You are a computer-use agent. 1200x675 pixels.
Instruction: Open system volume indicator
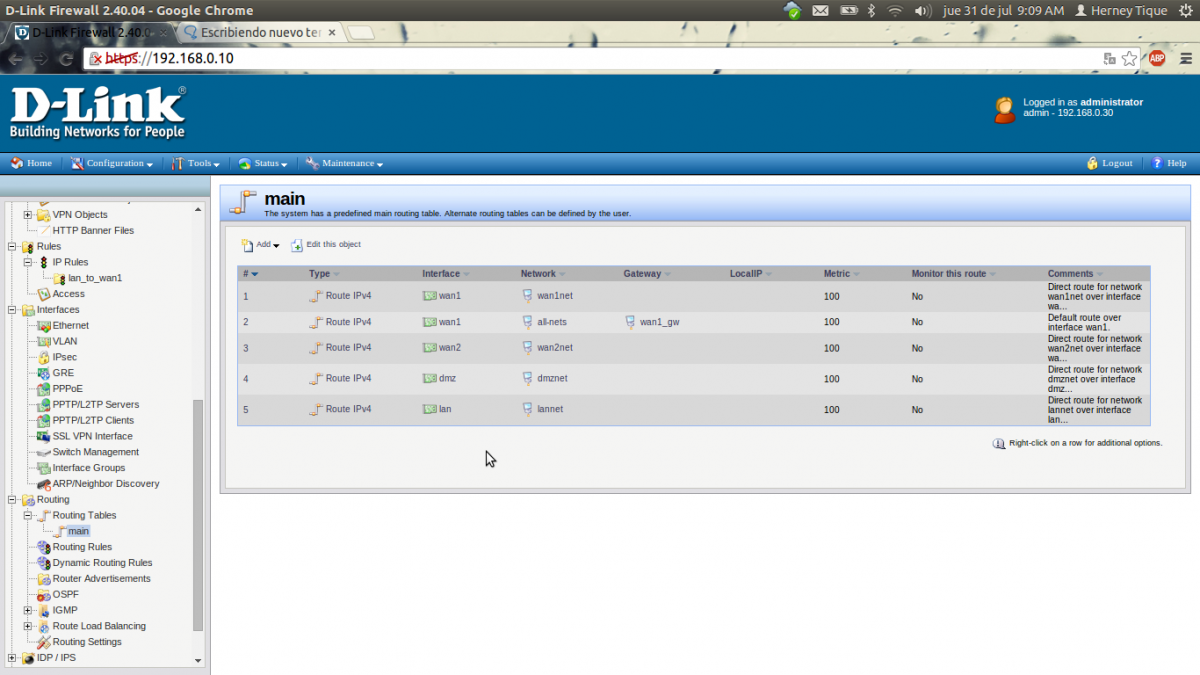[922, 10]
